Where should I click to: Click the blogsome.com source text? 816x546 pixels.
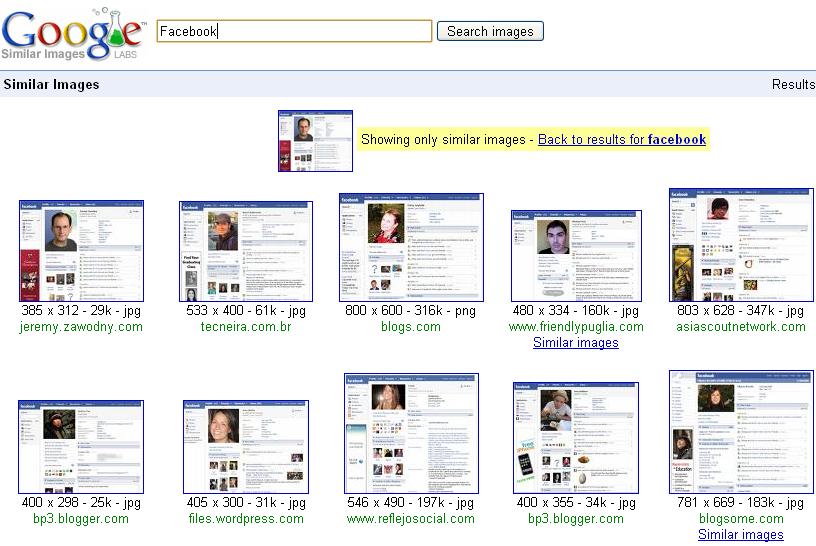click(x=741, y=519)
